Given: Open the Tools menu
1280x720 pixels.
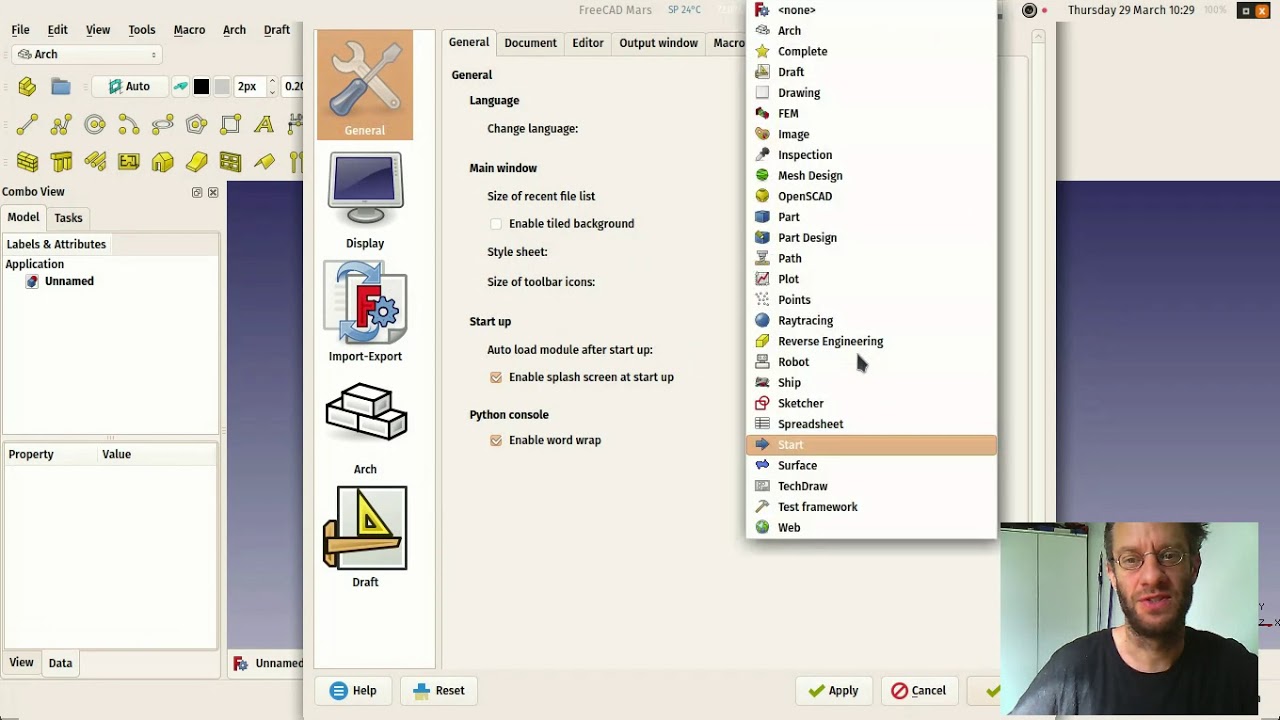Looking at the screenshot, I should tap(141, 30).
